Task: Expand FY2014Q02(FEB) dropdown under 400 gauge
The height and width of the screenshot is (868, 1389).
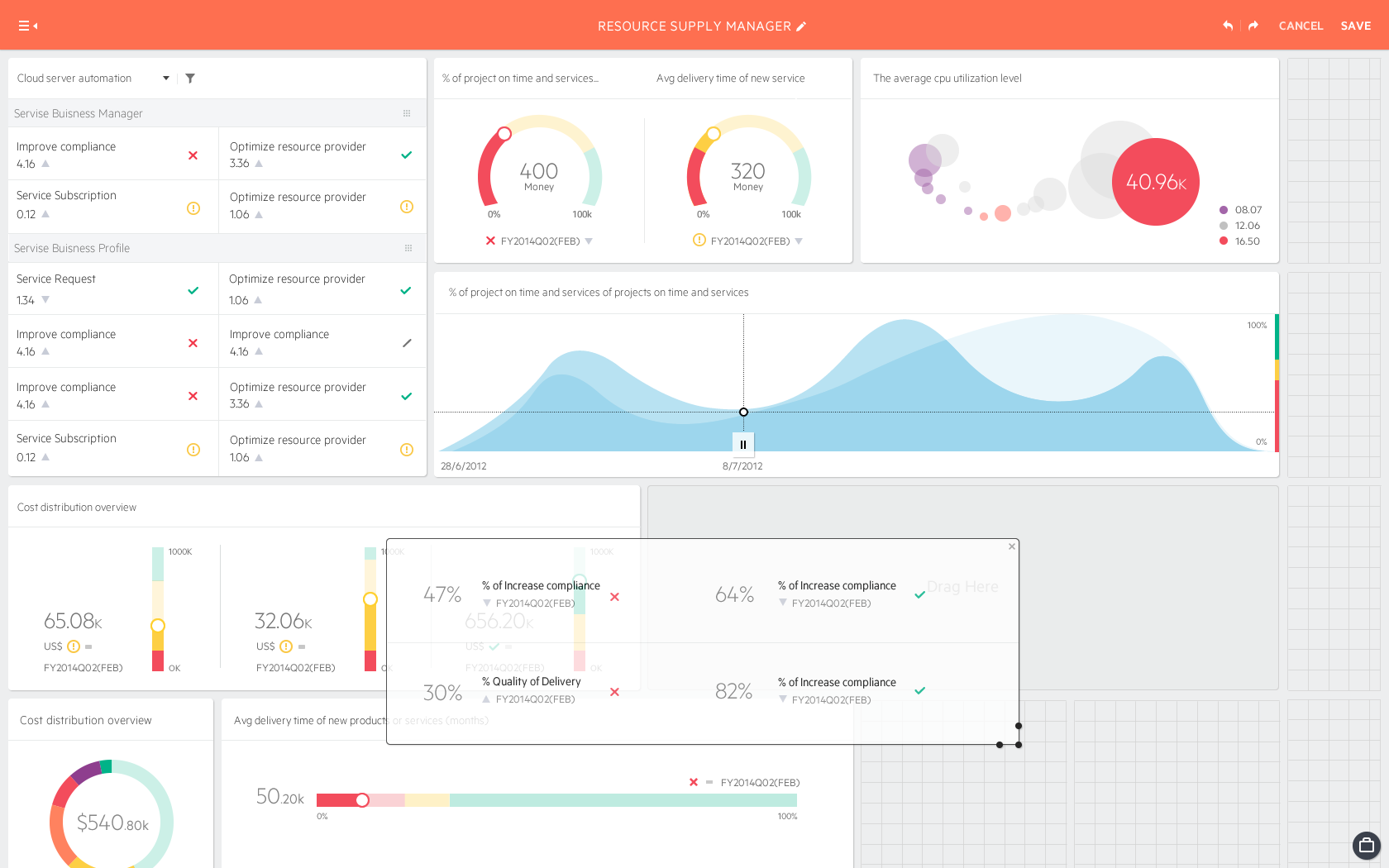Action: coord(589,241)
